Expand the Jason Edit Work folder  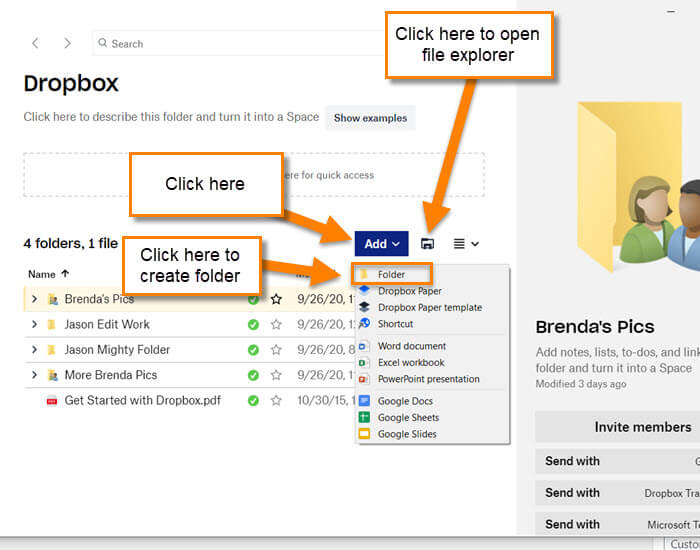pos(34,324)
